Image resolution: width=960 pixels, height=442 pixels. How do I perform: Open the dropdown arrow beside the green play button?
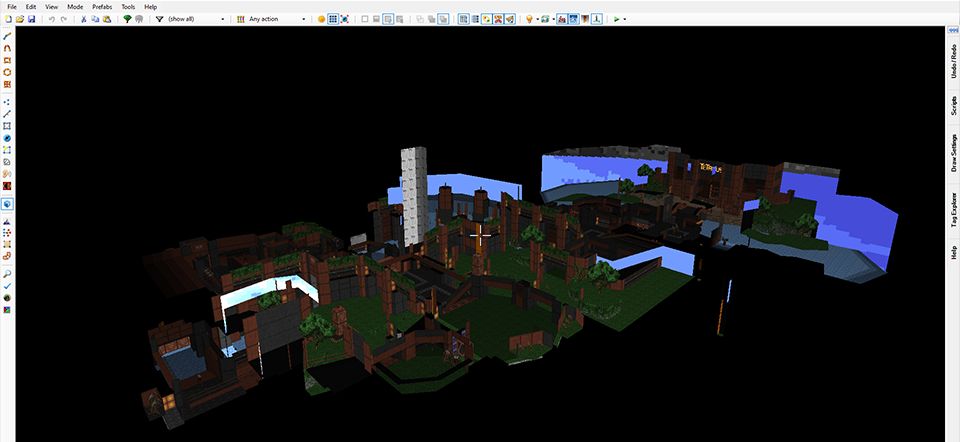coord(626,19)
